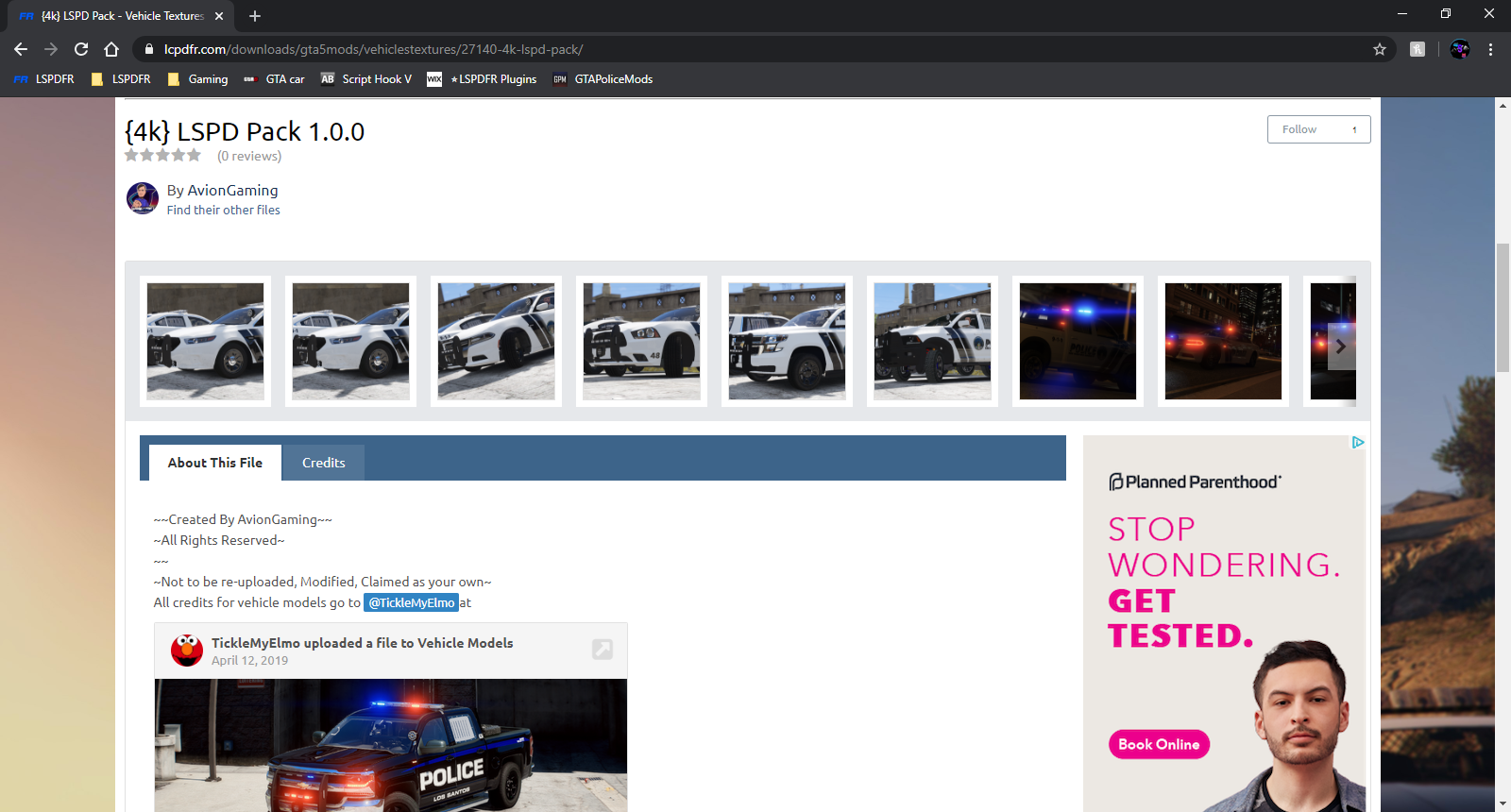Minimize the Chrome window
Viewport: 1511px width, 812px height.
[1402, 14]
